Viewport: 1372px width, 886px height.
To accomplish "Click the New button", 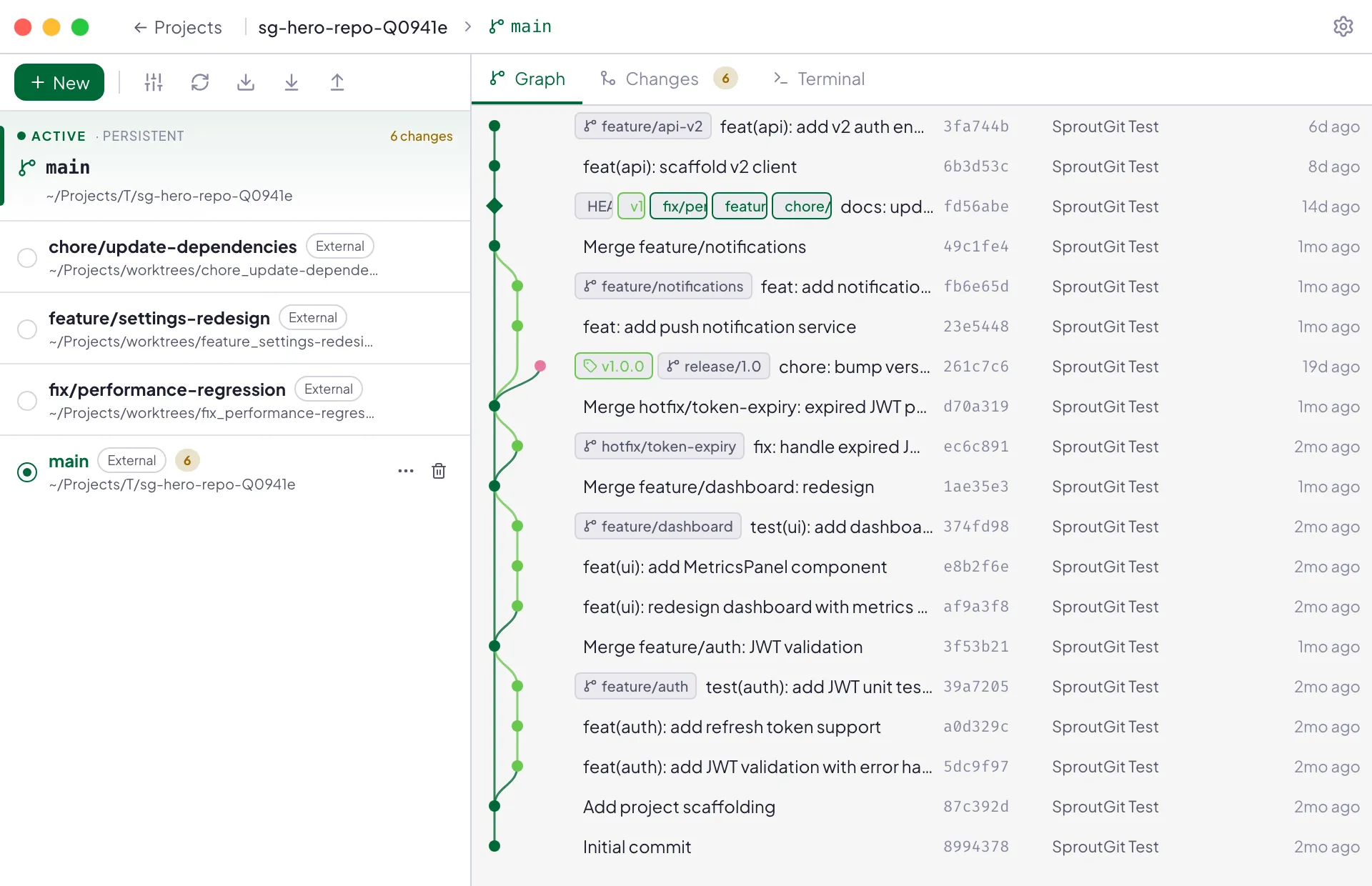I will pos(59,82).
